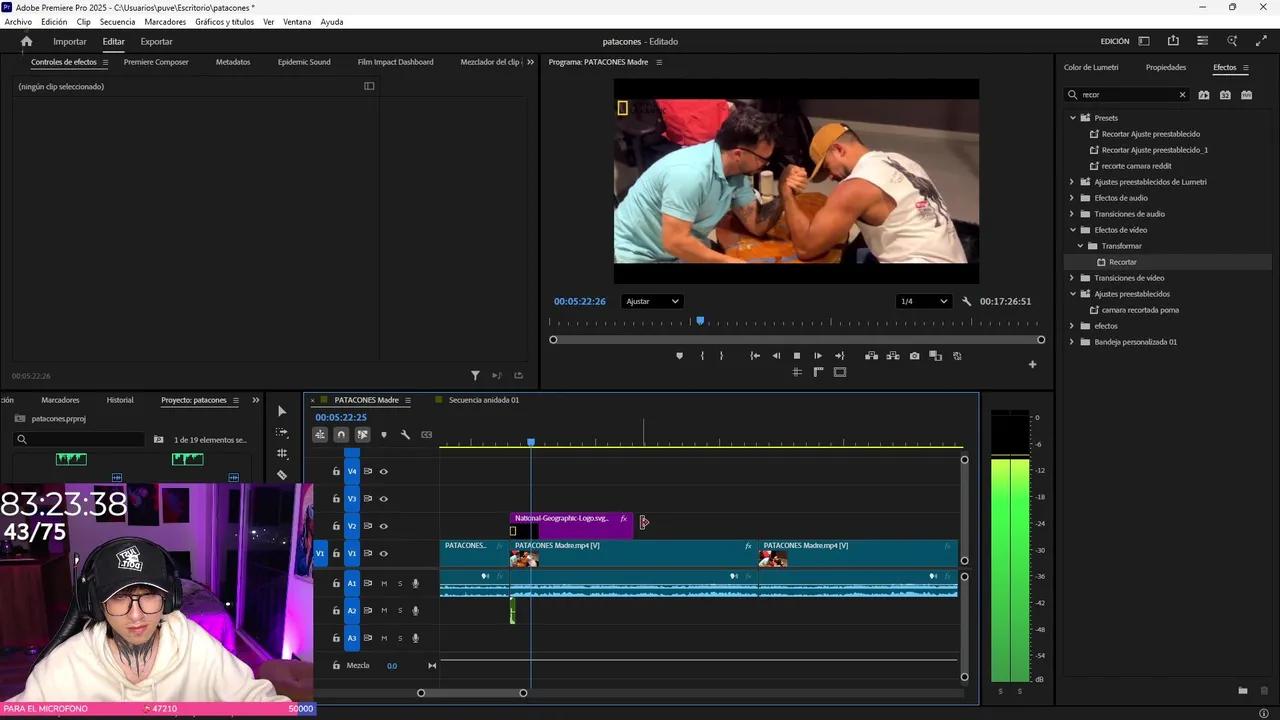
Task: Select the Recortar effect
Action: [1123, 262]
